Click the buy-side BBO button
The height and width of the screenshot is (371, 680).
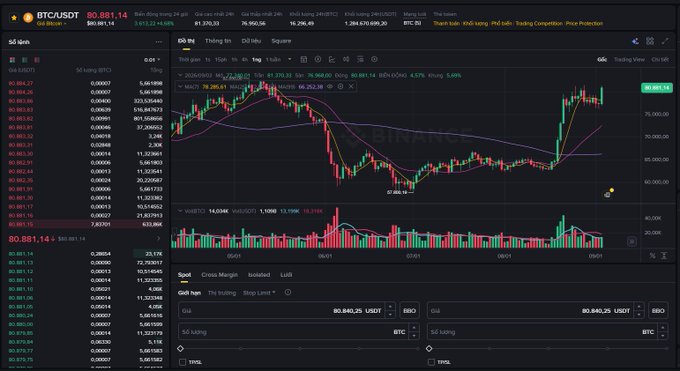tap(409, 311)
